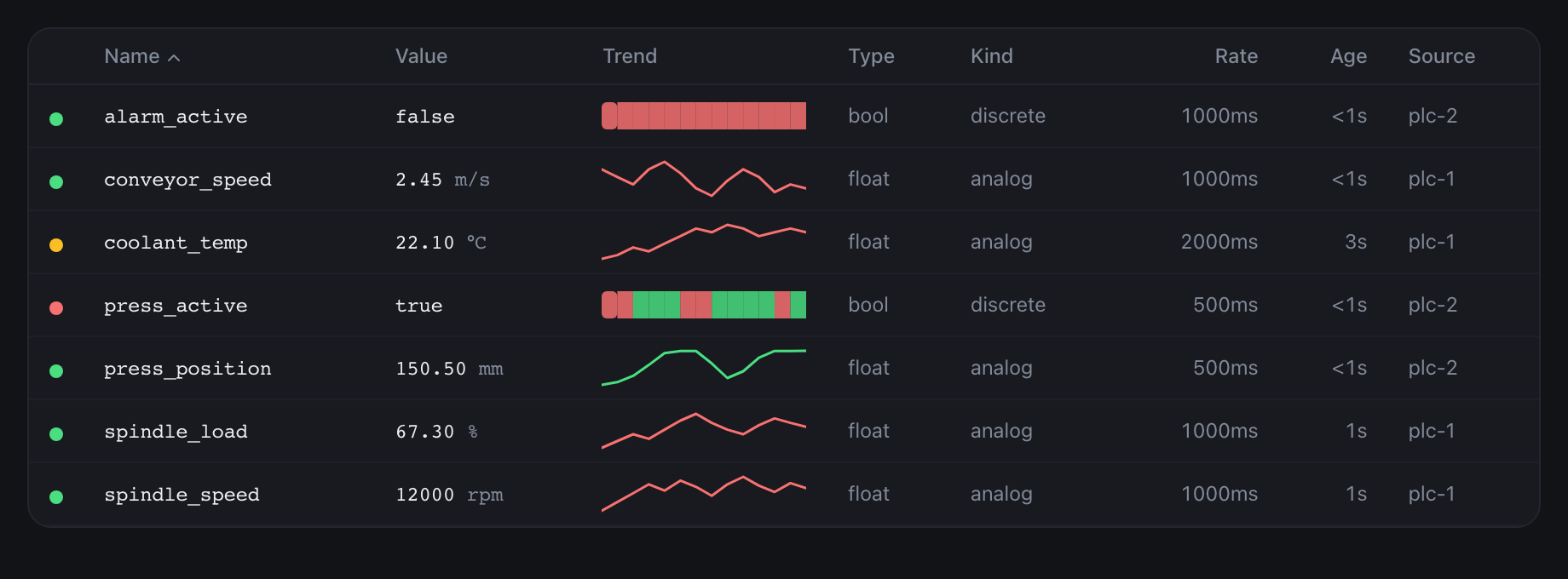Sort by the Value column header
Image resolution: width=1568 pixels, height=579 pixels.
click(421, 56)
